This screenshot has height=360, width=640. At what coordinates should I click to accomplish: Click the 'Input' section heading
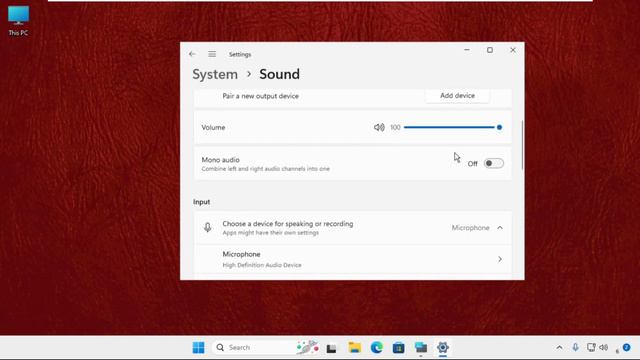[x=202, y=202]
